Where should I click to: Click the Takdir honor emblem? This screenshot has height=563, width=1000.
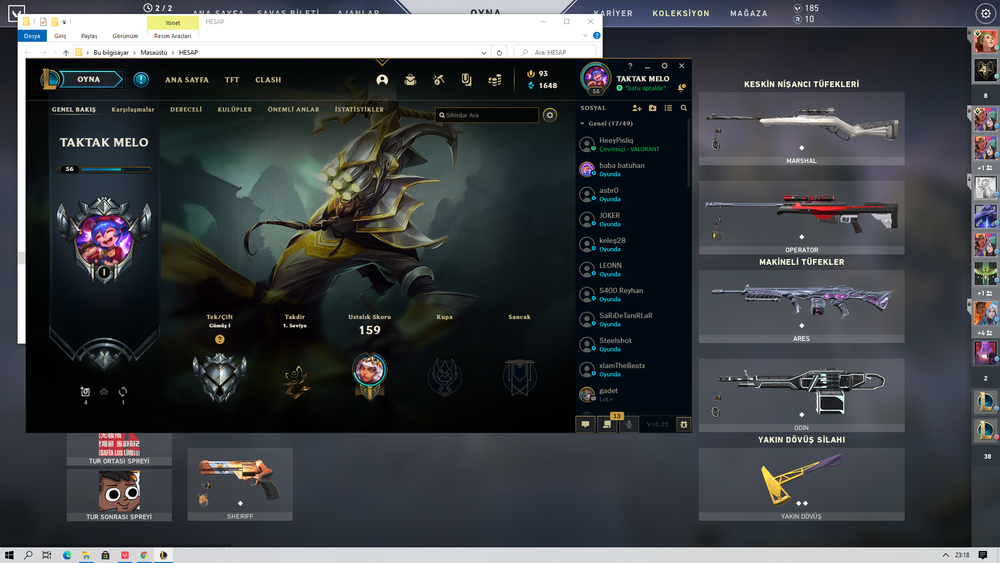coord(295,381)
